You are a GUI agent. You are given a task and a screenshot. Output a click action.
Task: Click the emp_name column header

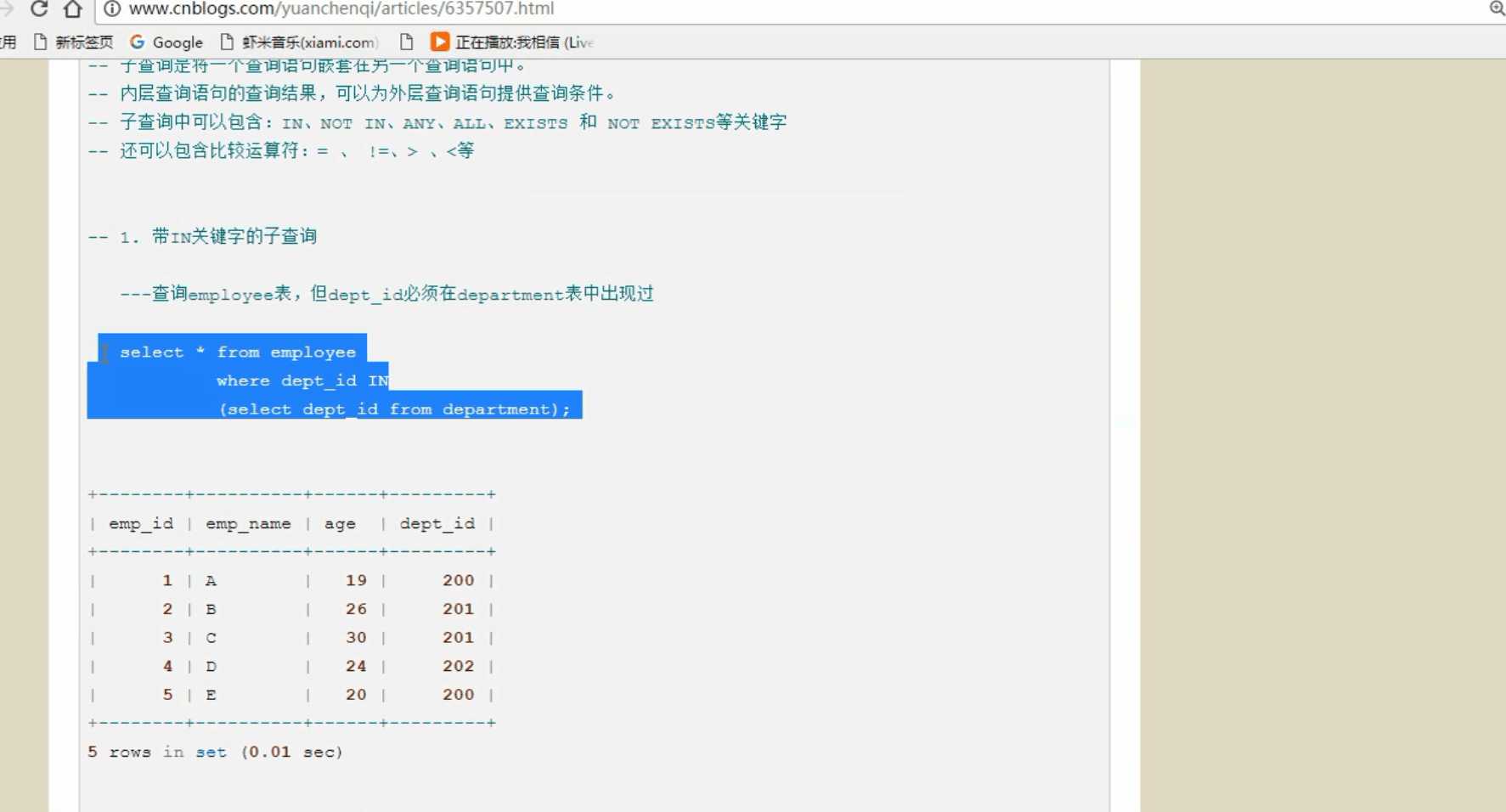point(248,523)
